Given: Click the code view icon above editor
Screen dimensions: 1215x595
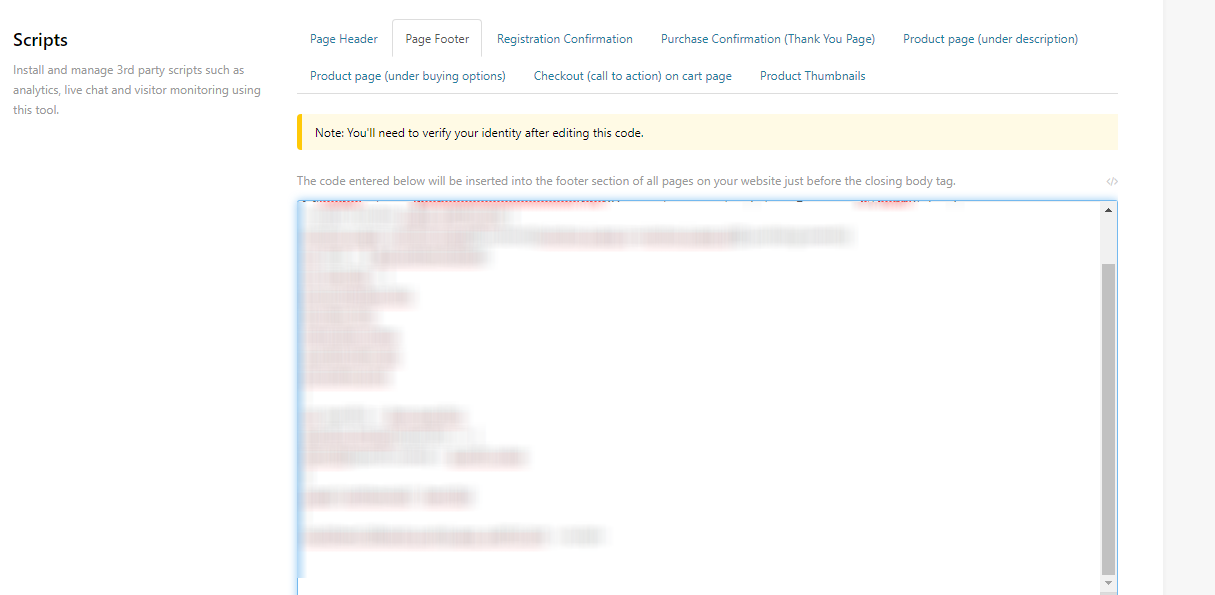Looking at the screenshot, I should (1112, 182).
